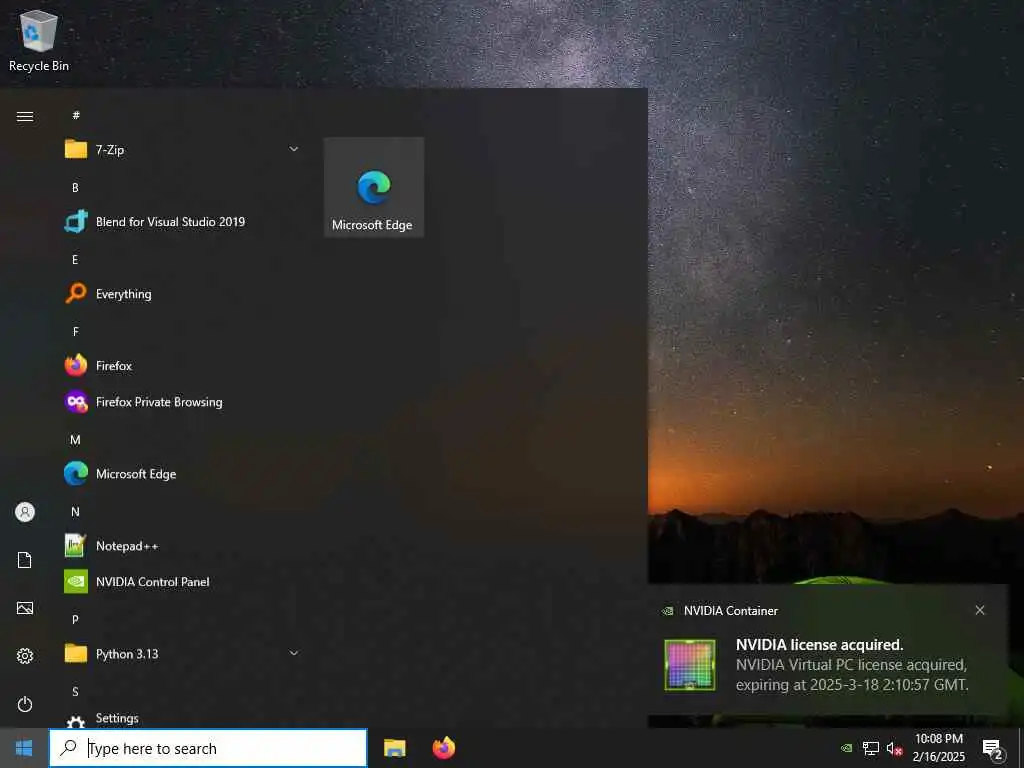Click the Power button in Start sidebar
This screenshot has height=768, width=1024.
(25, 704)
